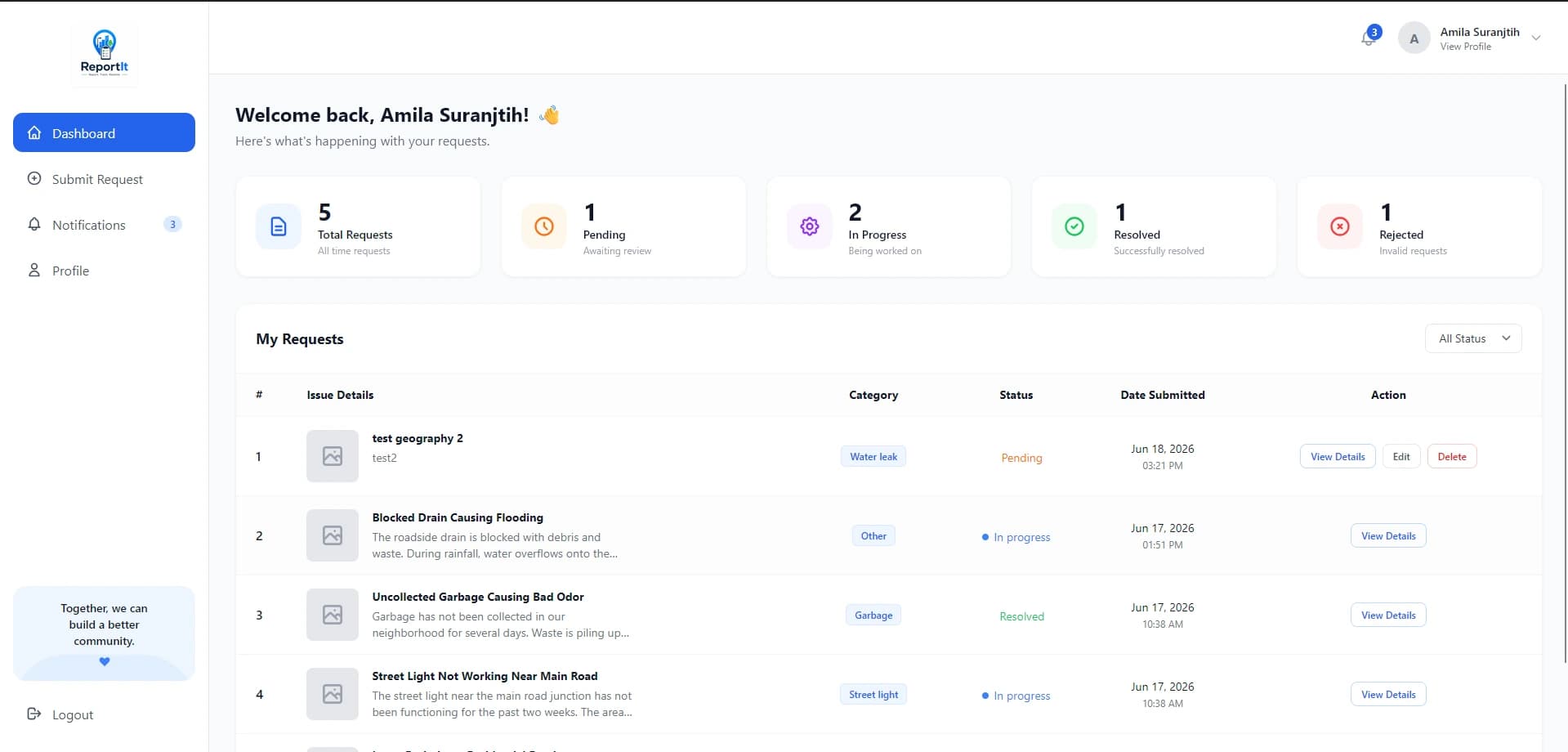Open the notification bell in header
This screenshot has height=752, width=1568.
pos(1369,38)
